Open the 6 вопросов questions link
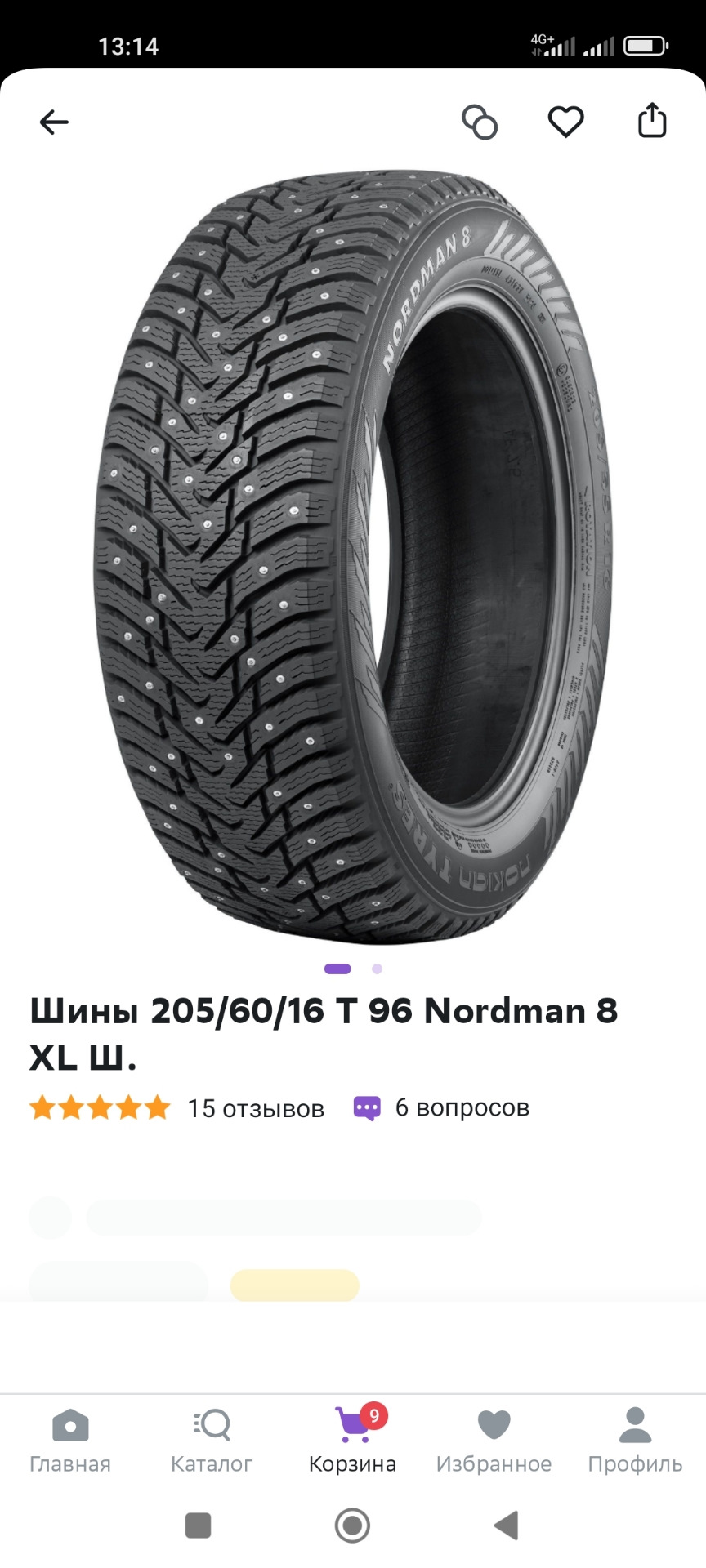 (x=462, y=1107)
